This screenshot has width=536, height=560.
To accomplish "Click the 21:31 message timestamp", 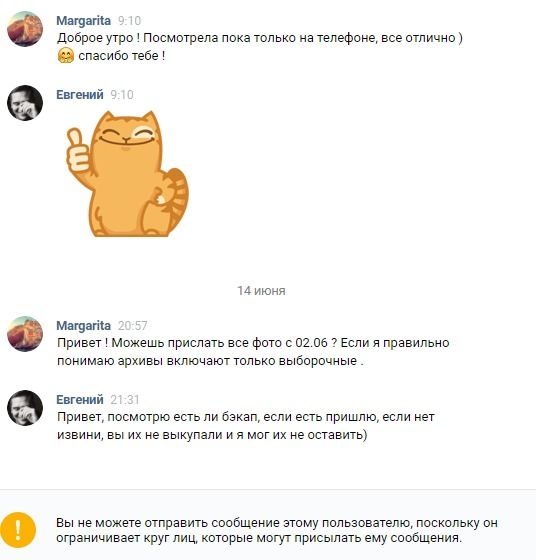I will click(125, 400).
